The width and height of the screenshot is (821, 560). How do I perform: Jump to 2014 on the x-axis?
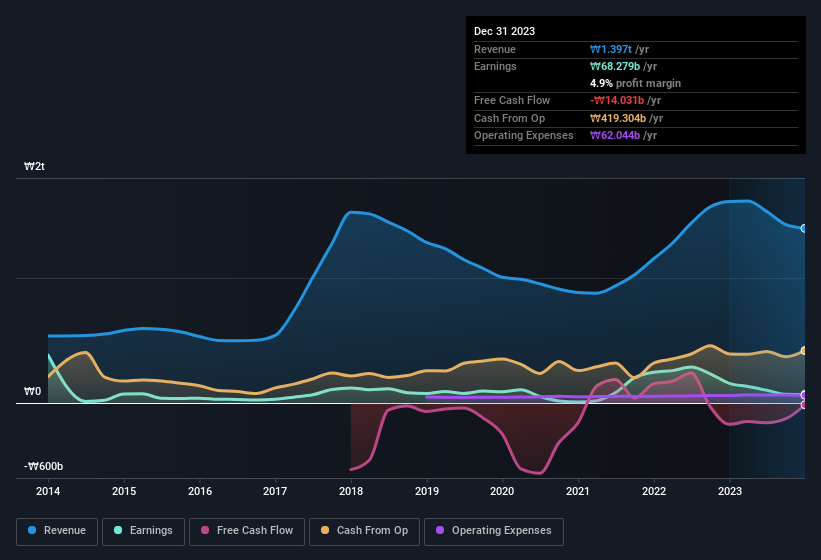(x=48, y=491)
